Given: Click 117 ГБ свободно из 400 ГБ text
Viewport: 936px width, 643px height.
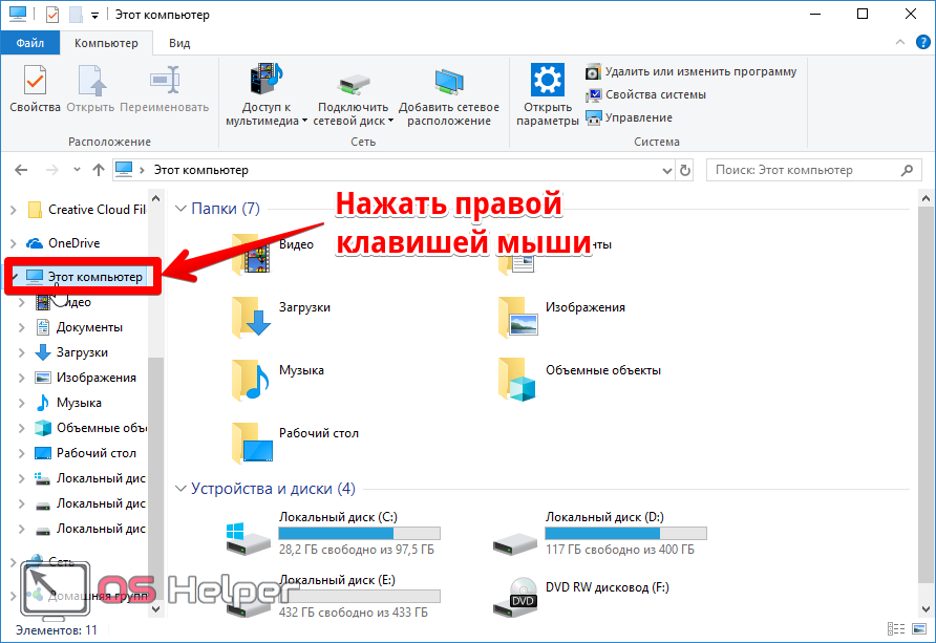Looking at the screenshot, I should click(620, 549).
